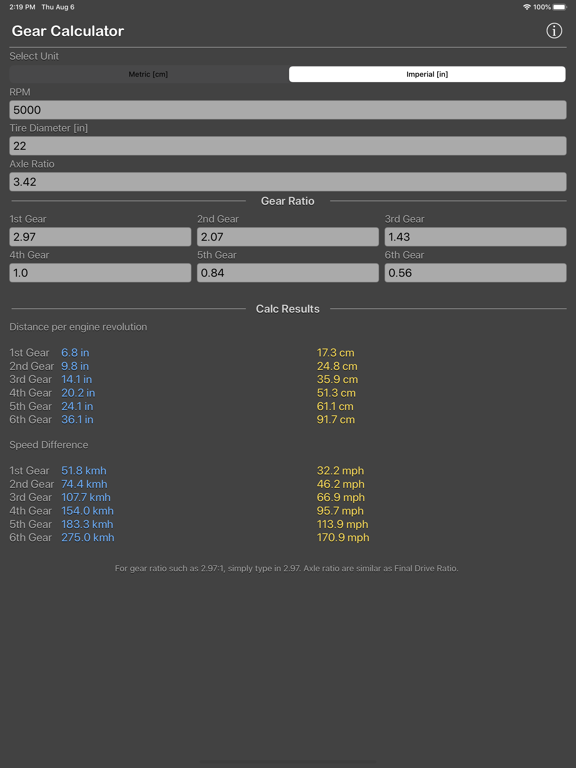Select the 35.9 cm result value

[337, 379]
